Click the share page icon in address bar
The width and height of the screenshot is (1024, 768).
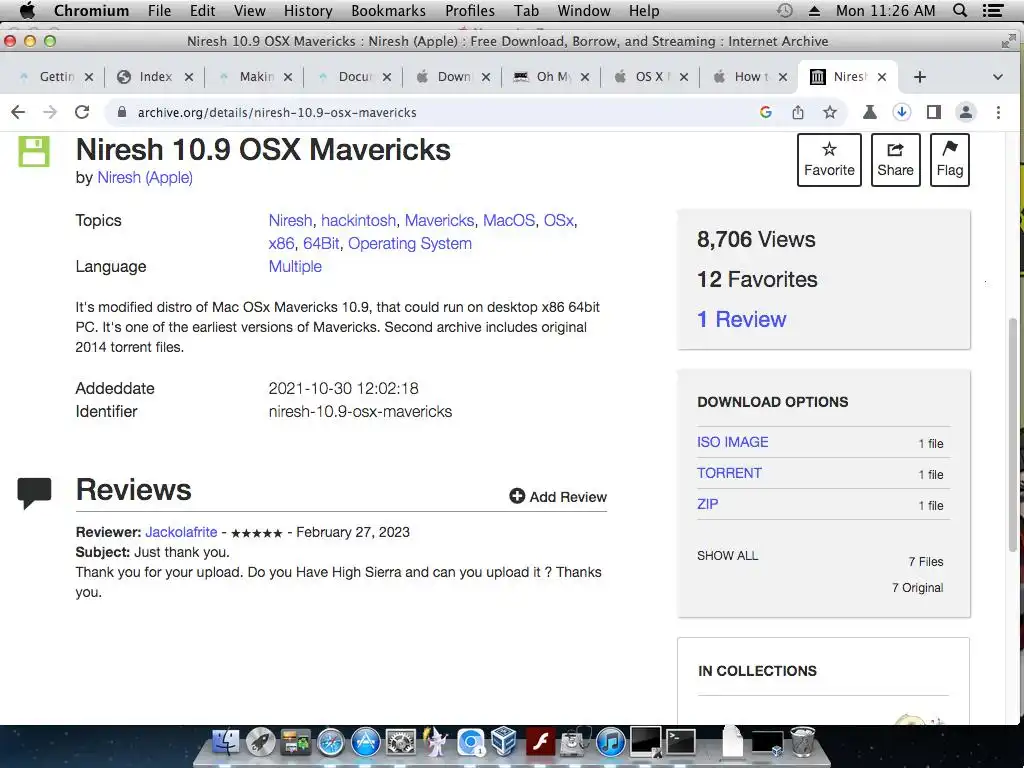pos(798,112)
